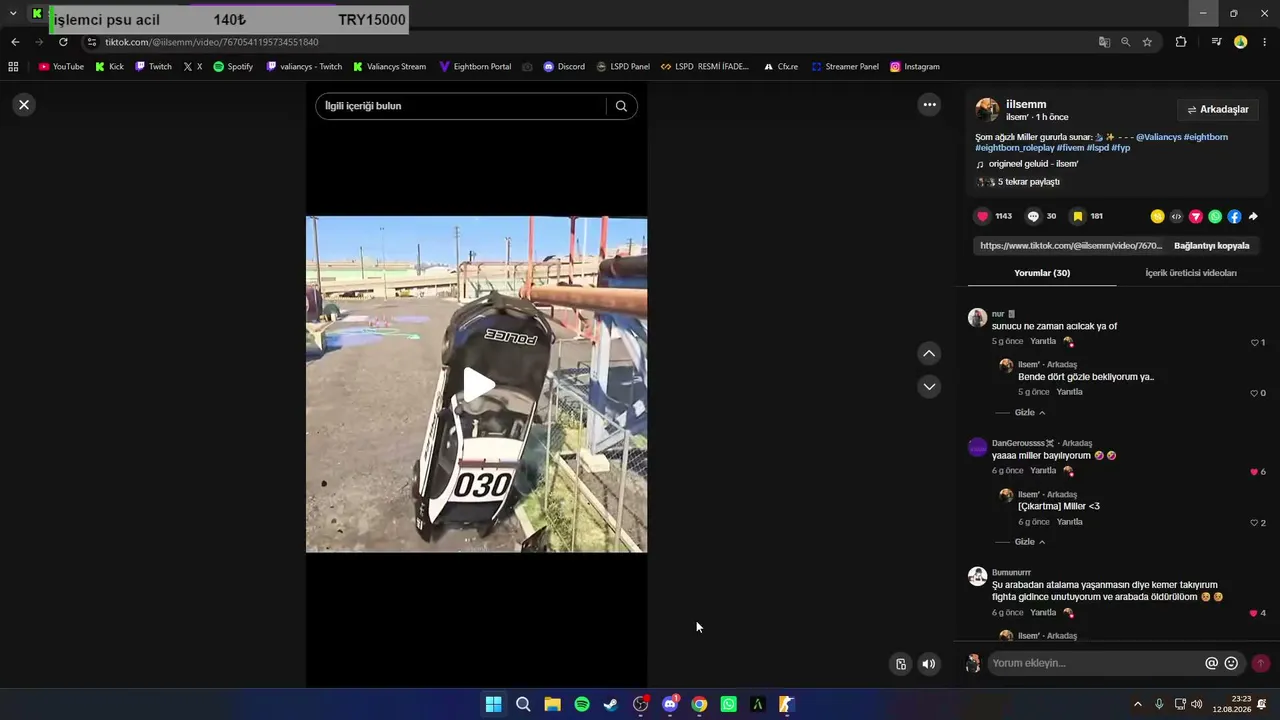Switch to İçerik üreticisi videoları tab
The height and width of the screenshot is (720, 1280).
tap(1190, 273)
